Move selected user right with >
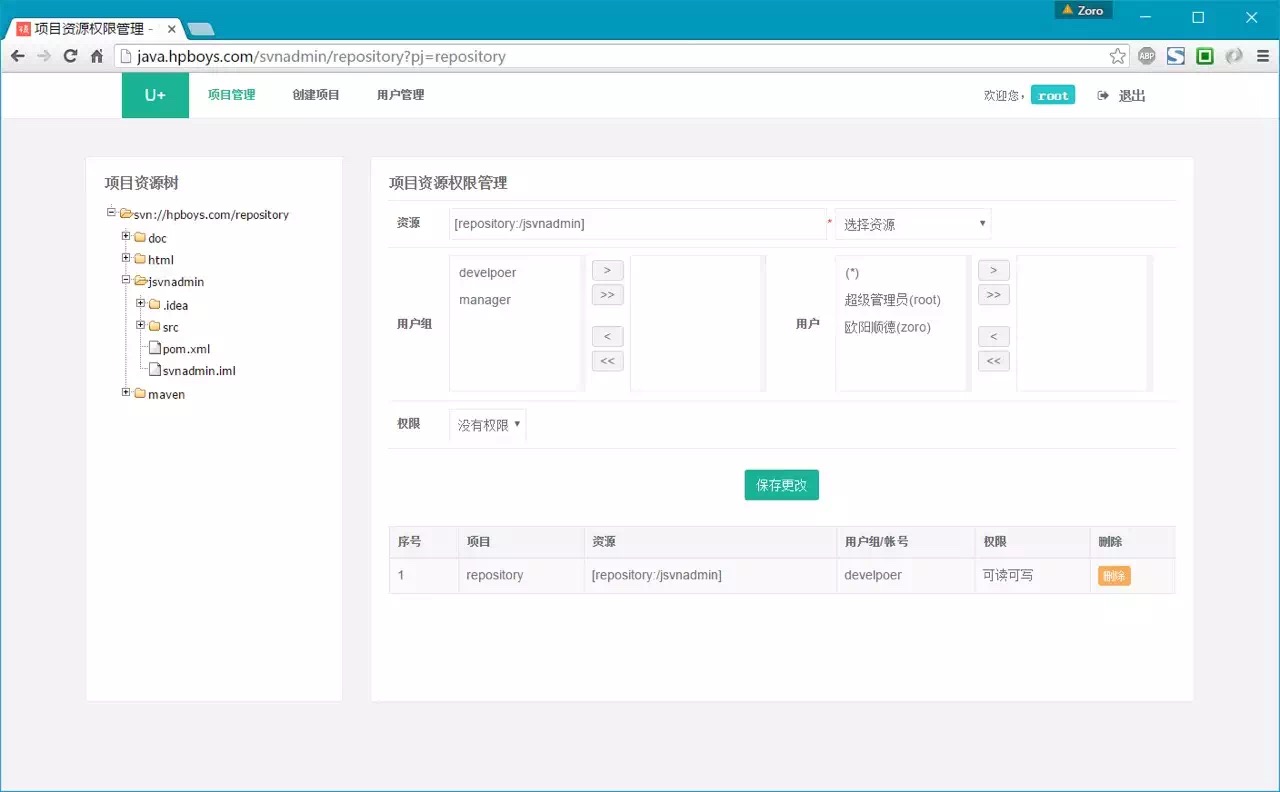This screenshot has height=792, width=1280. 994,270
